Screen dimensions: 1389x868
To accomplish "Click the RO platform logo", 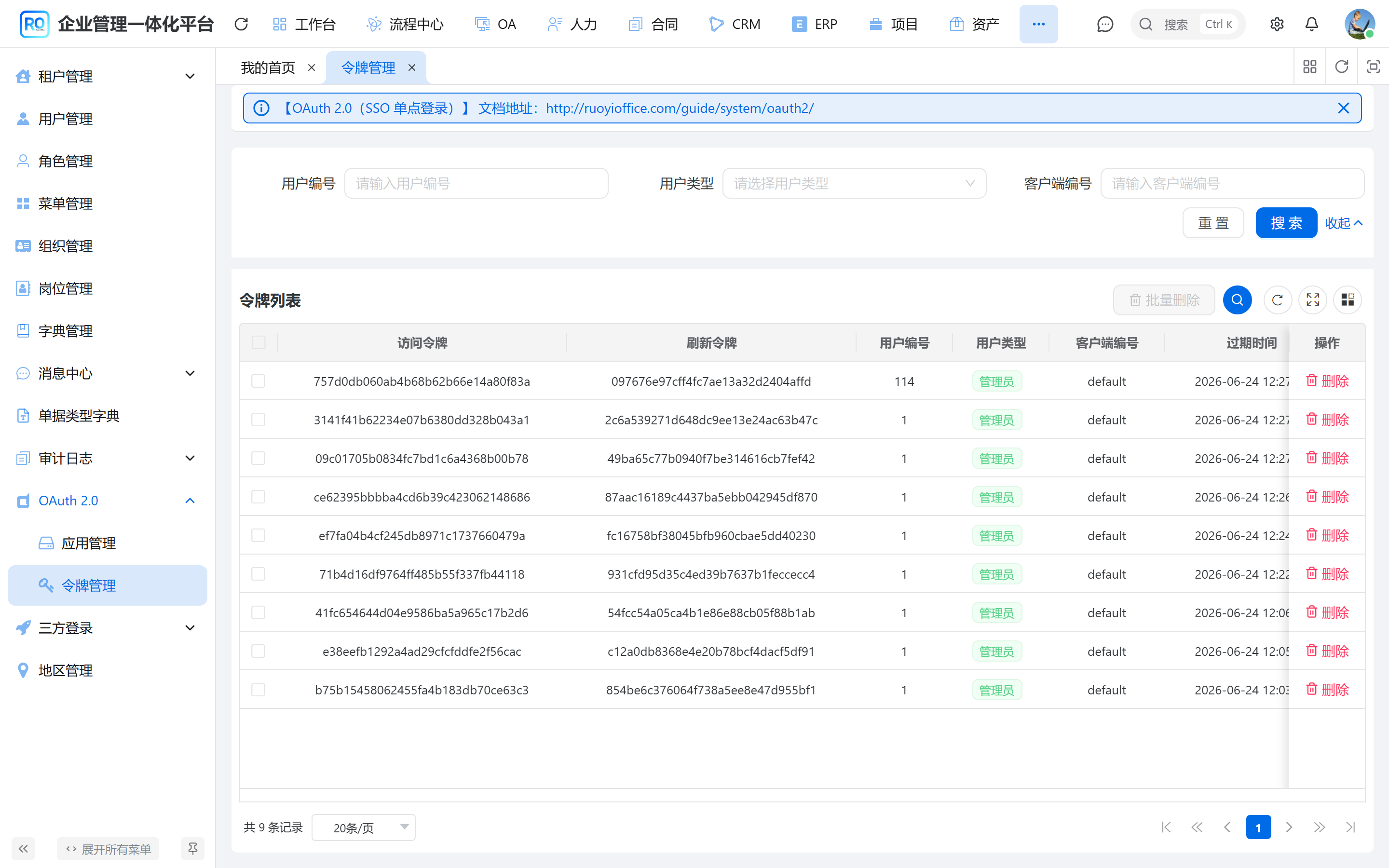I will (34, 24).
